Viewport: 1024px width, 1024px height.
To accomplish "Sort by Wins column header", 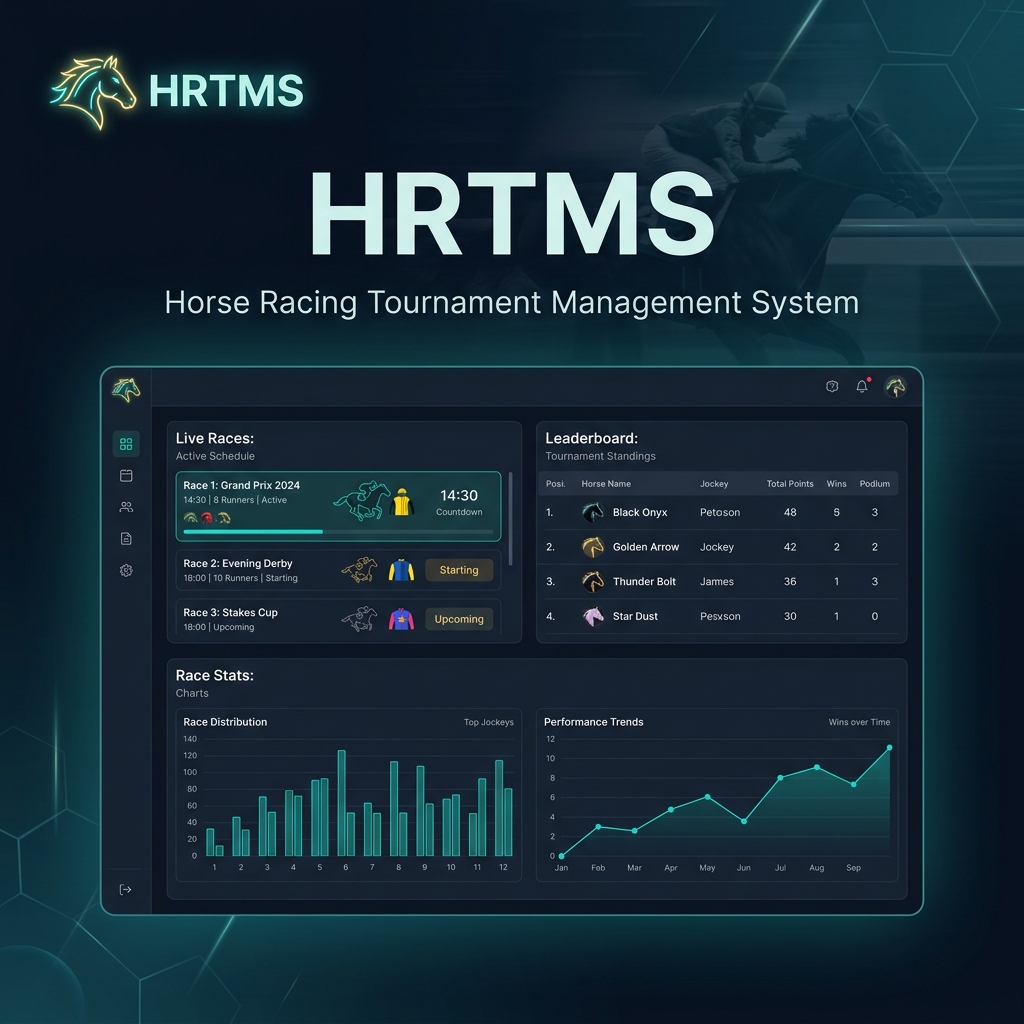I will pos(837,484).
